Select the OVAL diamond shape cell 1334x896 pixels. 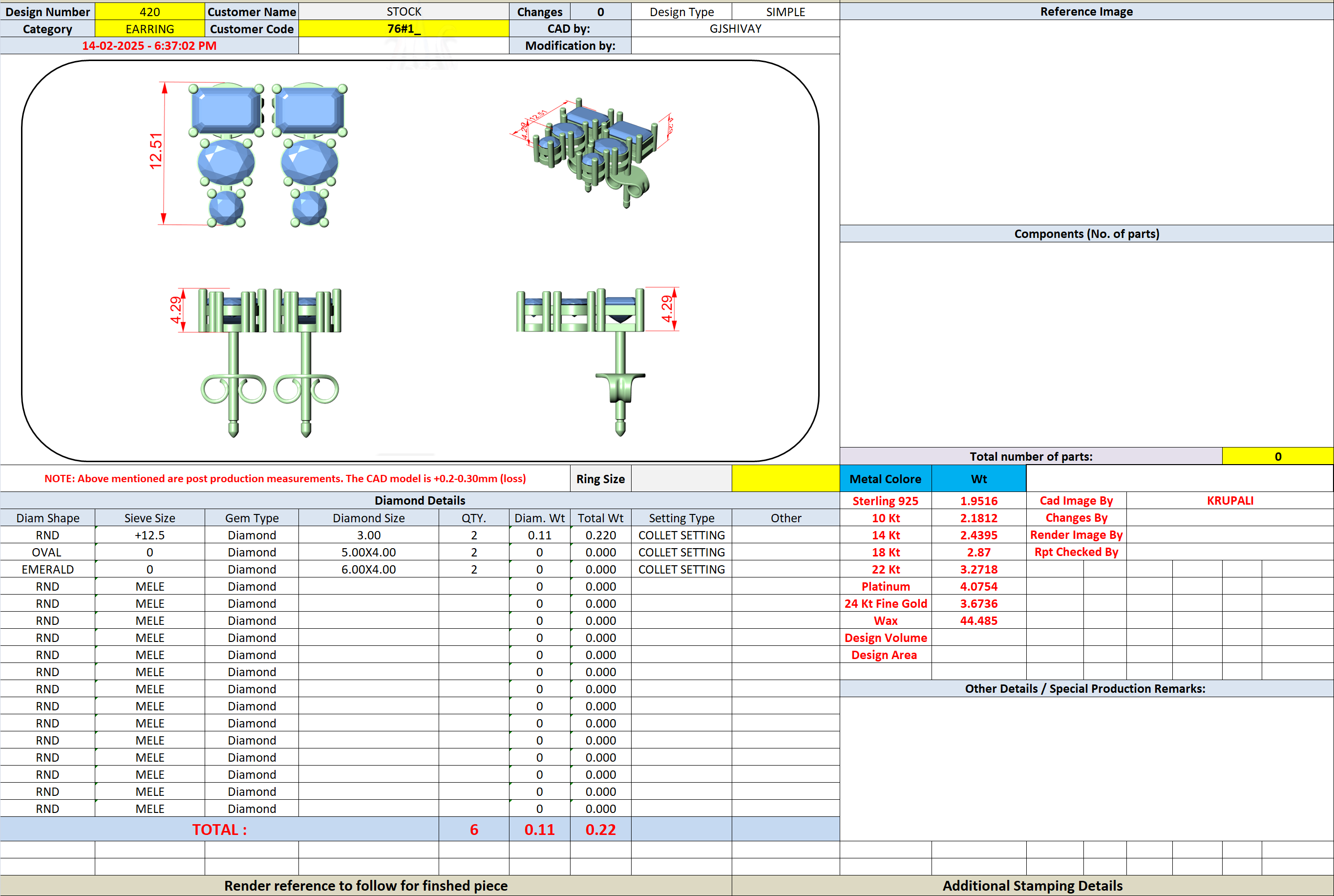(x=47, y=552)
